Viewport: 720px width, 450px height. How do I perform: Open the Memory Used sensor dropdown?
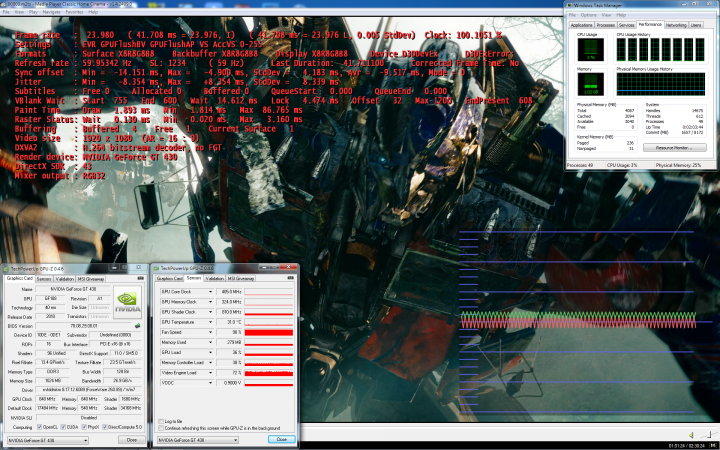pyautogui.click(x=210, y=342)
